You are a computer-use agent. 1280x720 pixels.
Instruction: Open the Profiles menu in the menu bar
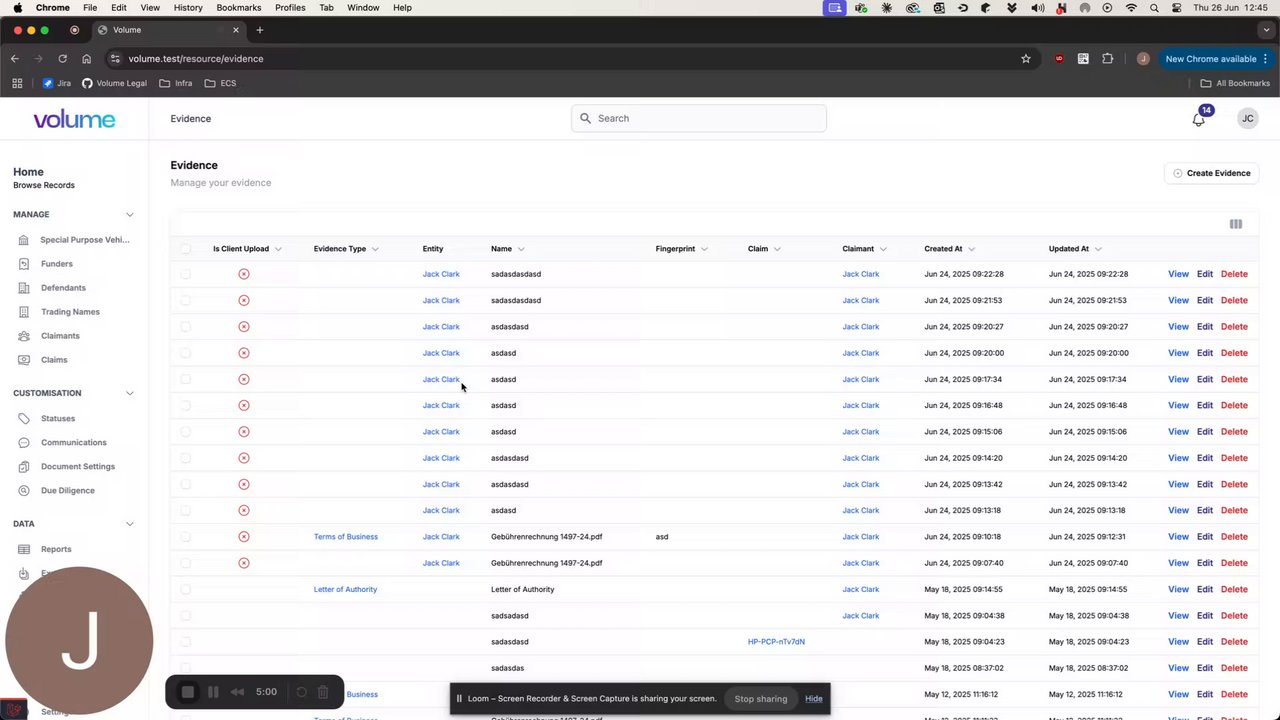tap(290, 8)
